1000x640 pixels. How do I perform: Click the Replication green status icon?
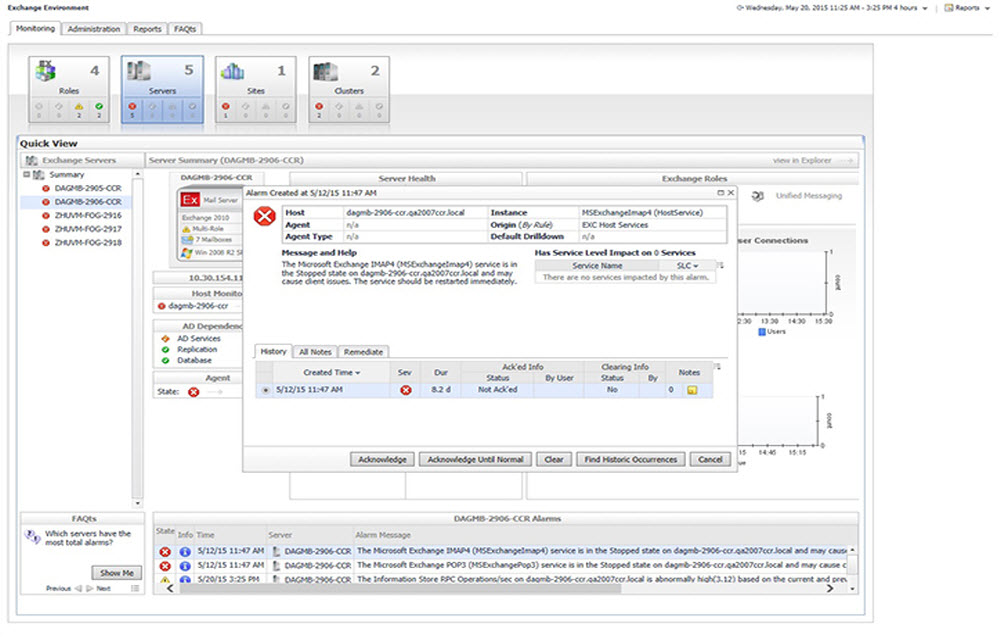click(x=165, y=349)
